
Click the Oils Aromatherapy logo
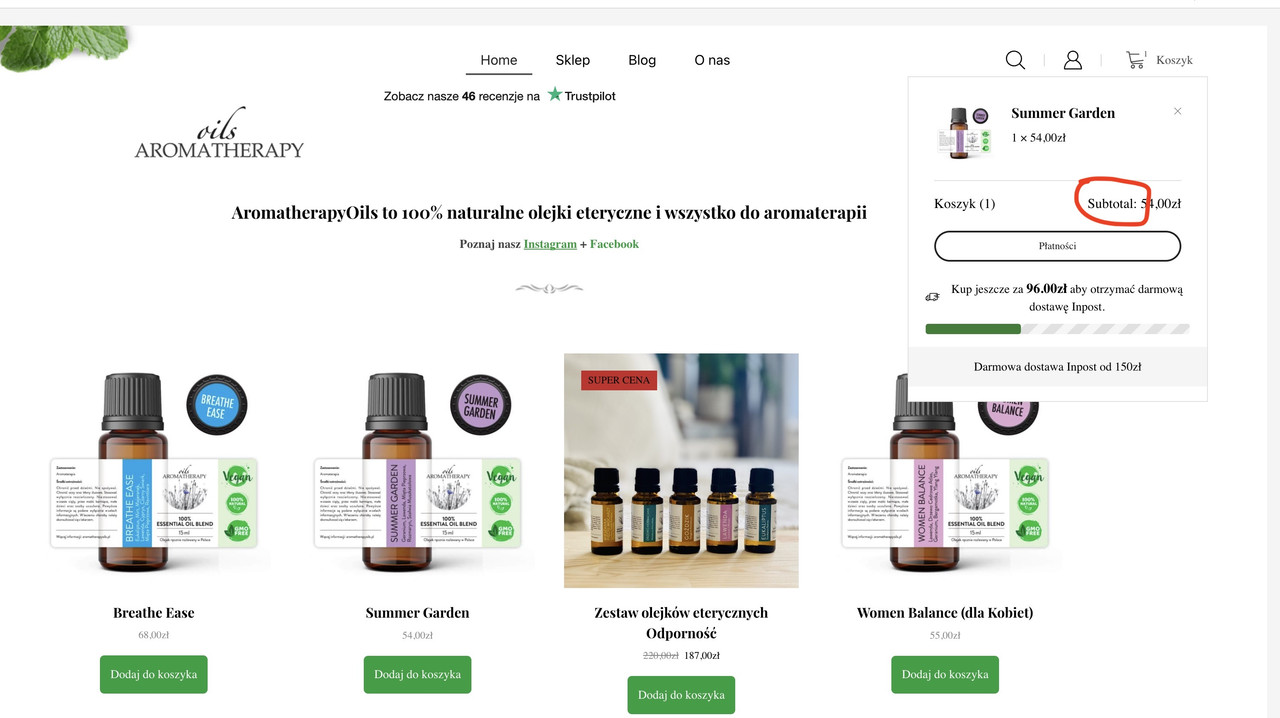click(x=219, y=133)
